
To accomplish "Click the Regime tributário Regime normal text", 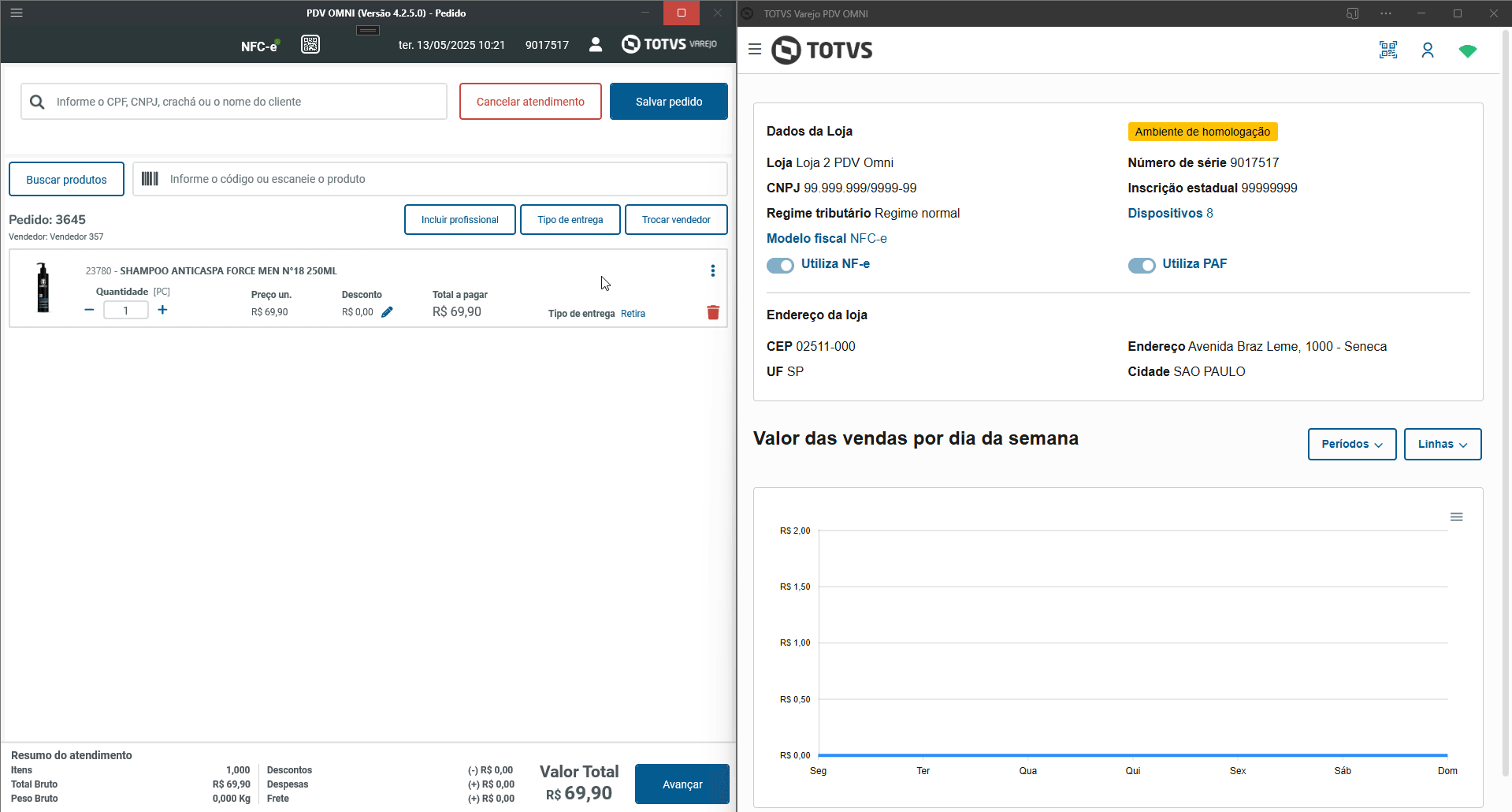I will (x=863, y=213).
